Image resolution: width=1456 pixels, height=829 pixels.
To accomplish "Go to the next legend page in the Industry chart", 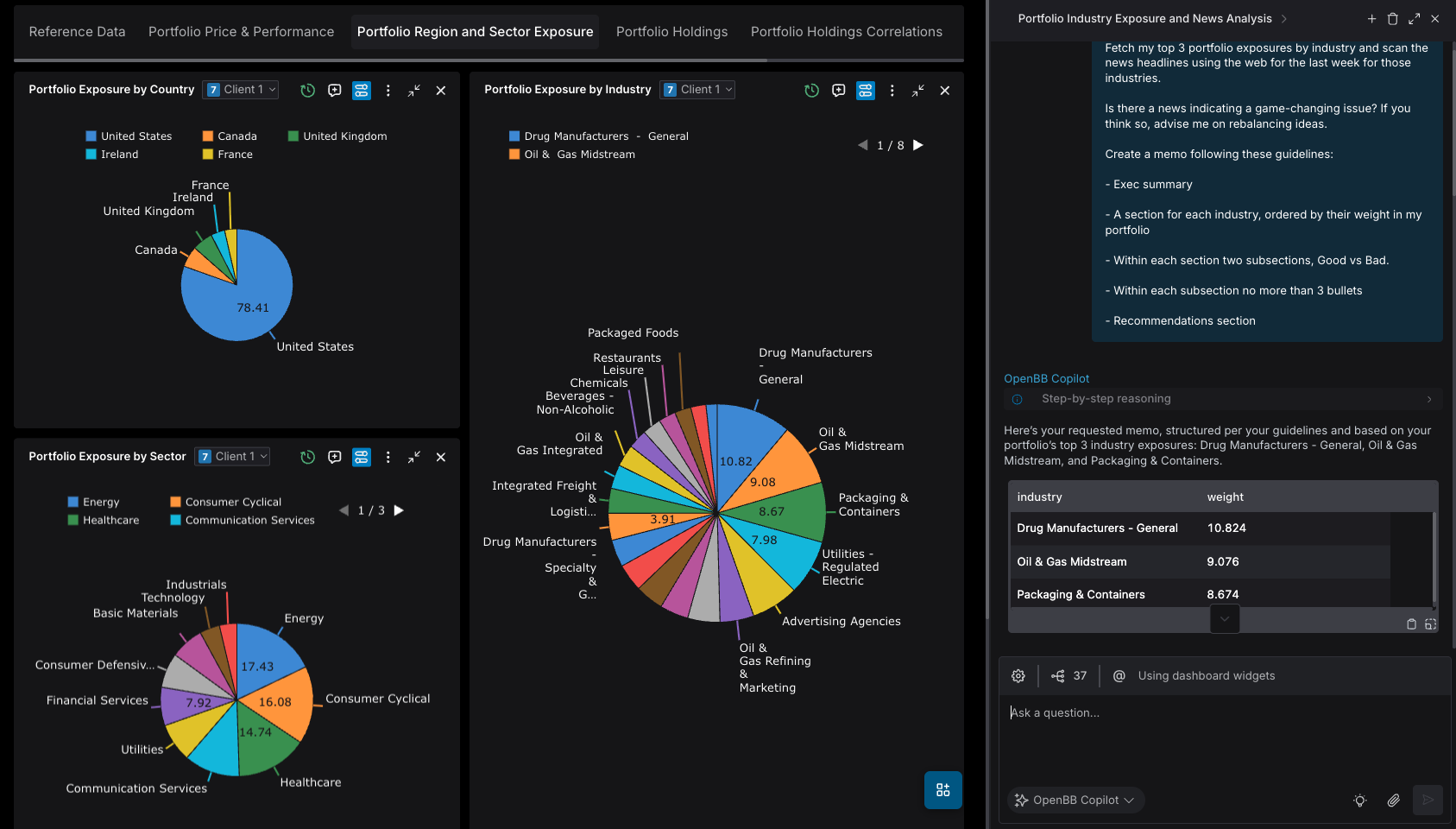I will tap(918, 145).
